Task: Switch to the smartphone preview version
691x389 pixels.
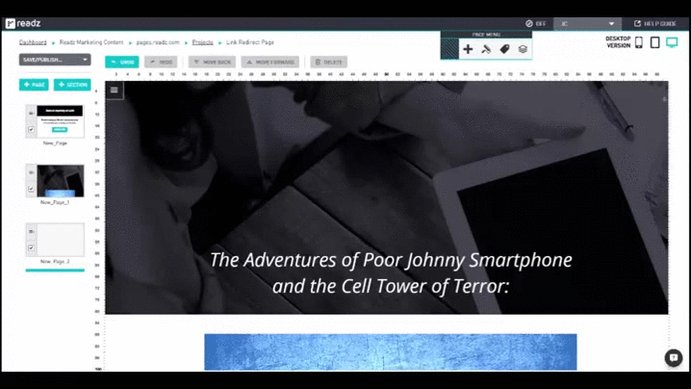Action: 639,42
